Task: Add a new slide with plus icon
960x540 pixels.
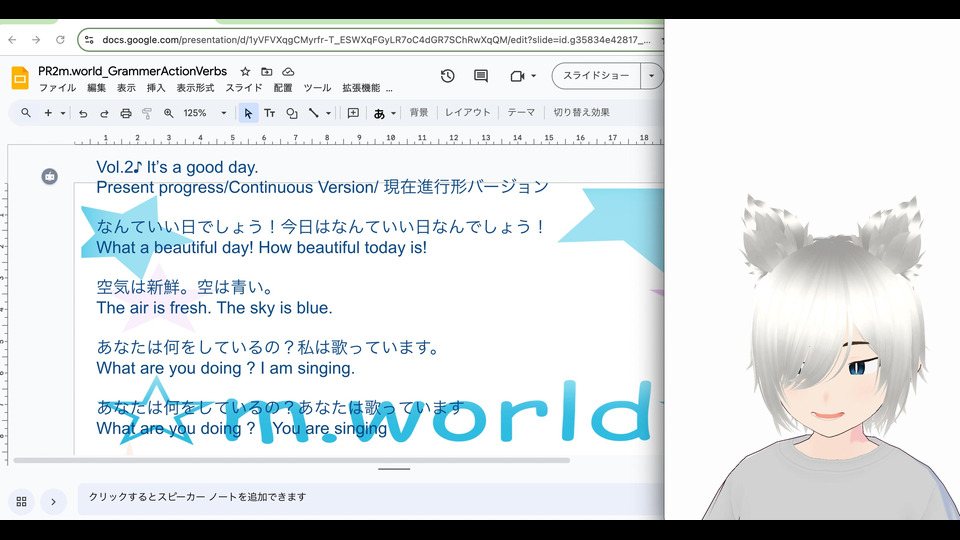Action: point(48,113)
